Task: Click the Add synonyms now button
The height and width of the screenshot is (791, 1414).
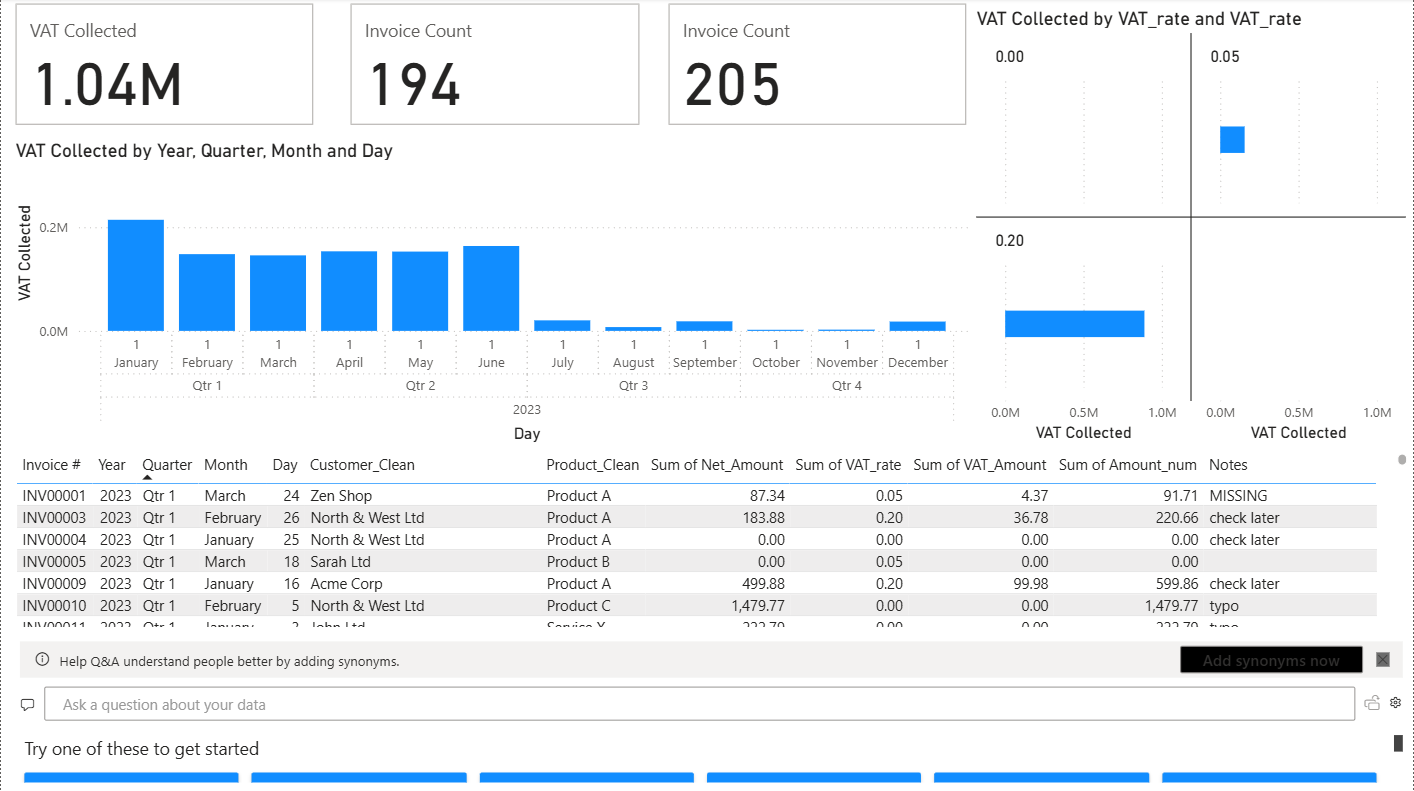Action: tap(1271, 659)
